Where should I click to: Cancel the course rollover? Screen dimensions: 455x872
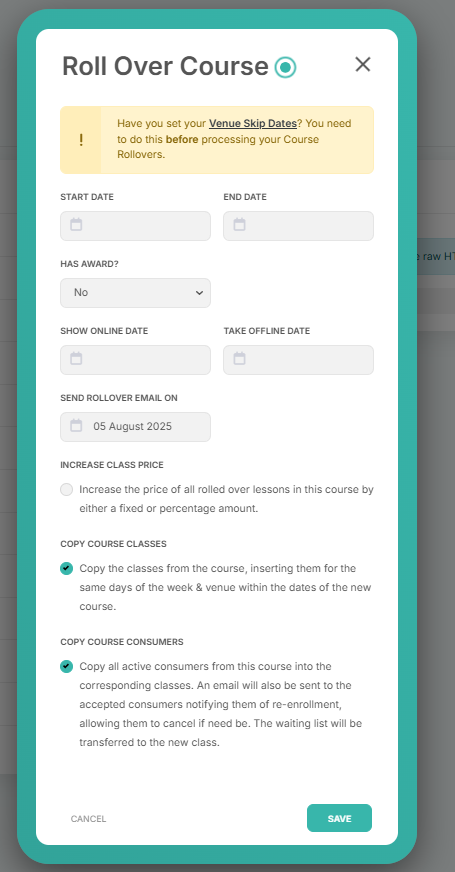point(88,819)
